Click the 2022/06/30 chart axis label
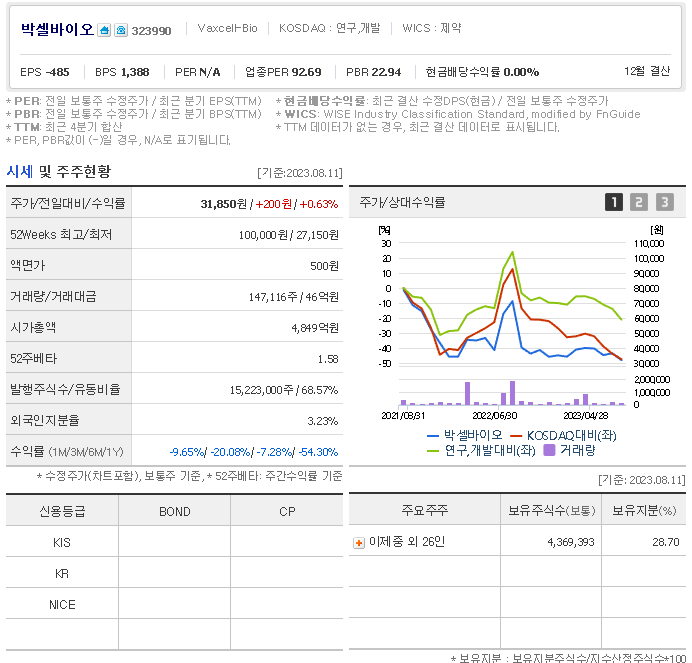 click(x=495, y=416)
